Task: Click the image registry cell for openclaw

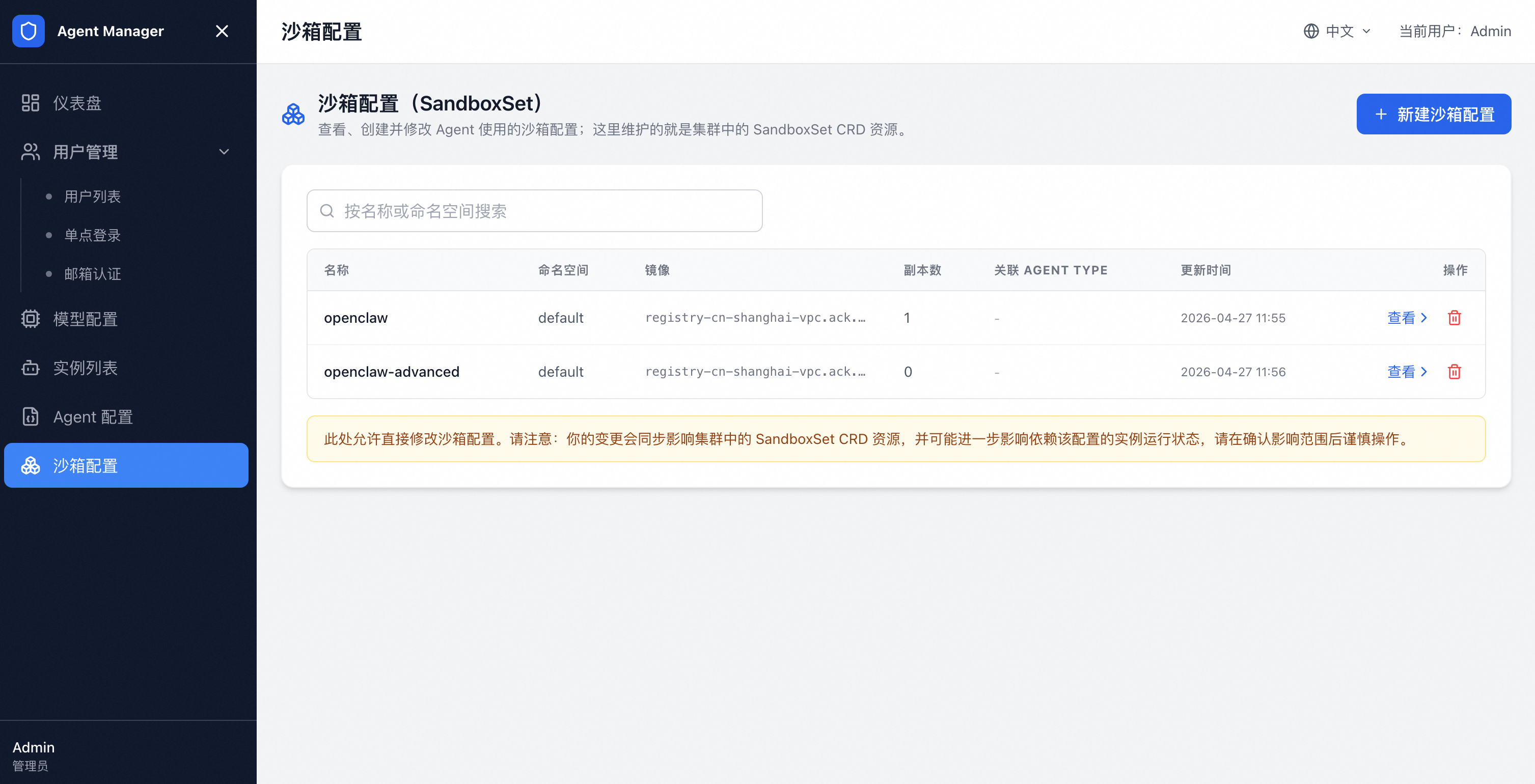Action: pos(755,318)
